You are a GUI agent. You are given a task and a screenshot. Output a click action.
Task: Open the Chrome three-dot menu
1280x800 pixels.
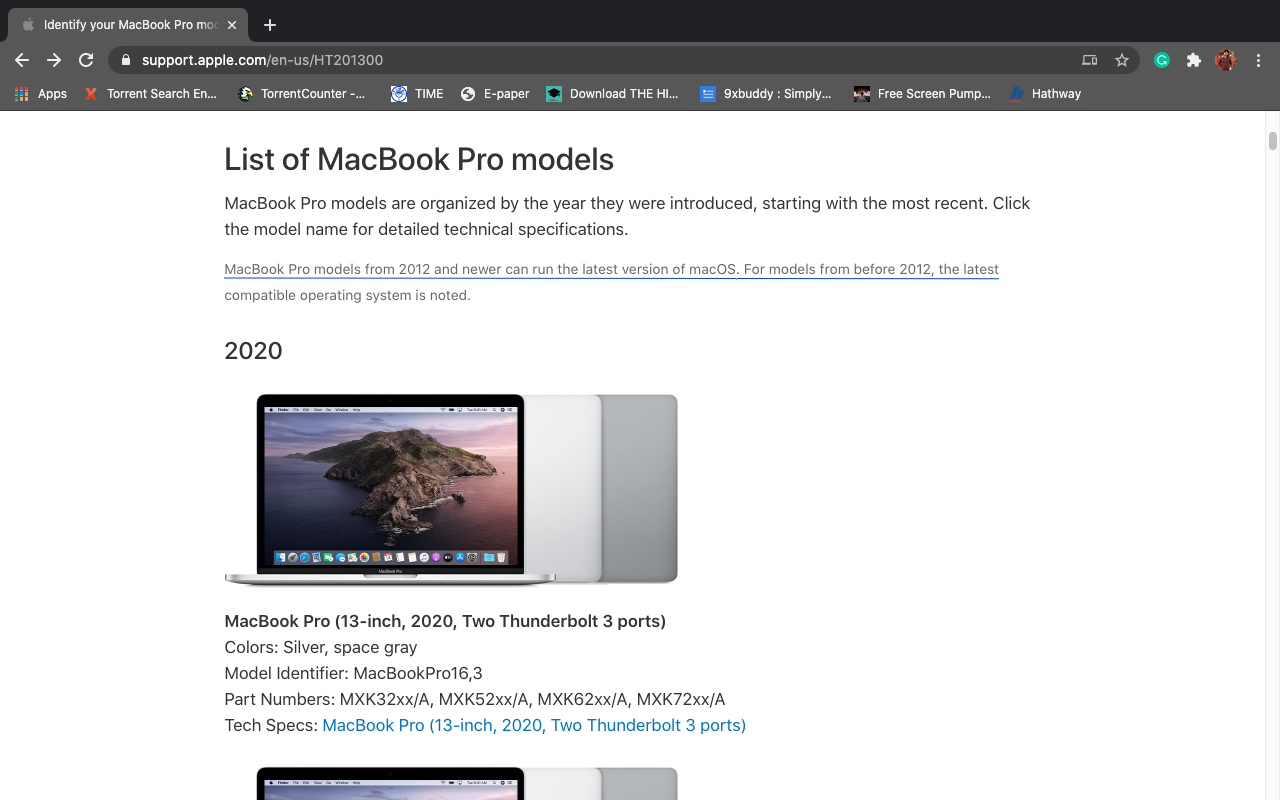tap(1259, 60)
